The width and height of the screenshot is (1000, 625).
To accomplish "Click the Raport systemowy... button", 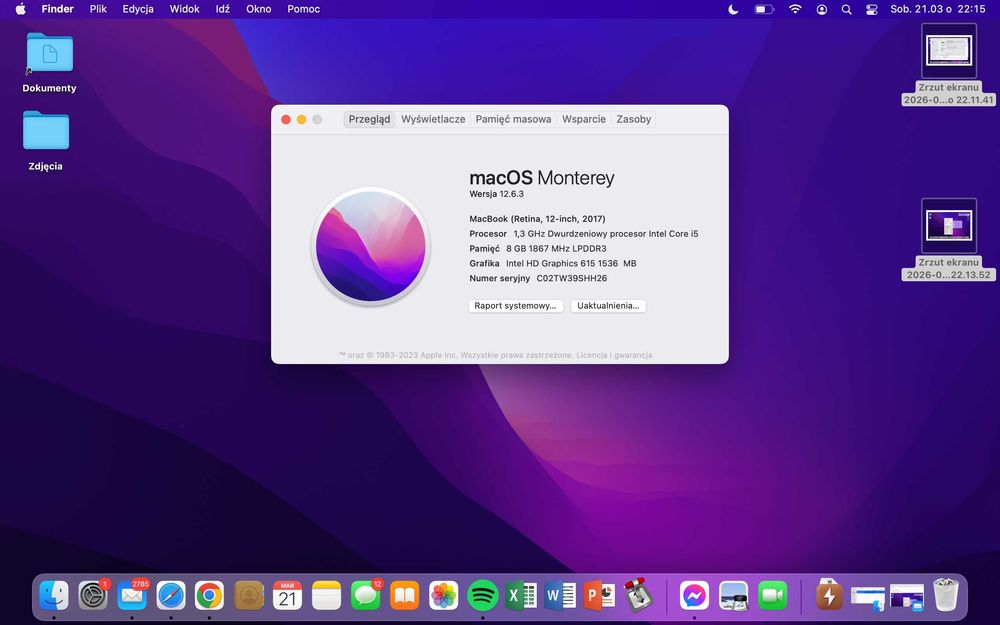I will click(x=515, y=306).
